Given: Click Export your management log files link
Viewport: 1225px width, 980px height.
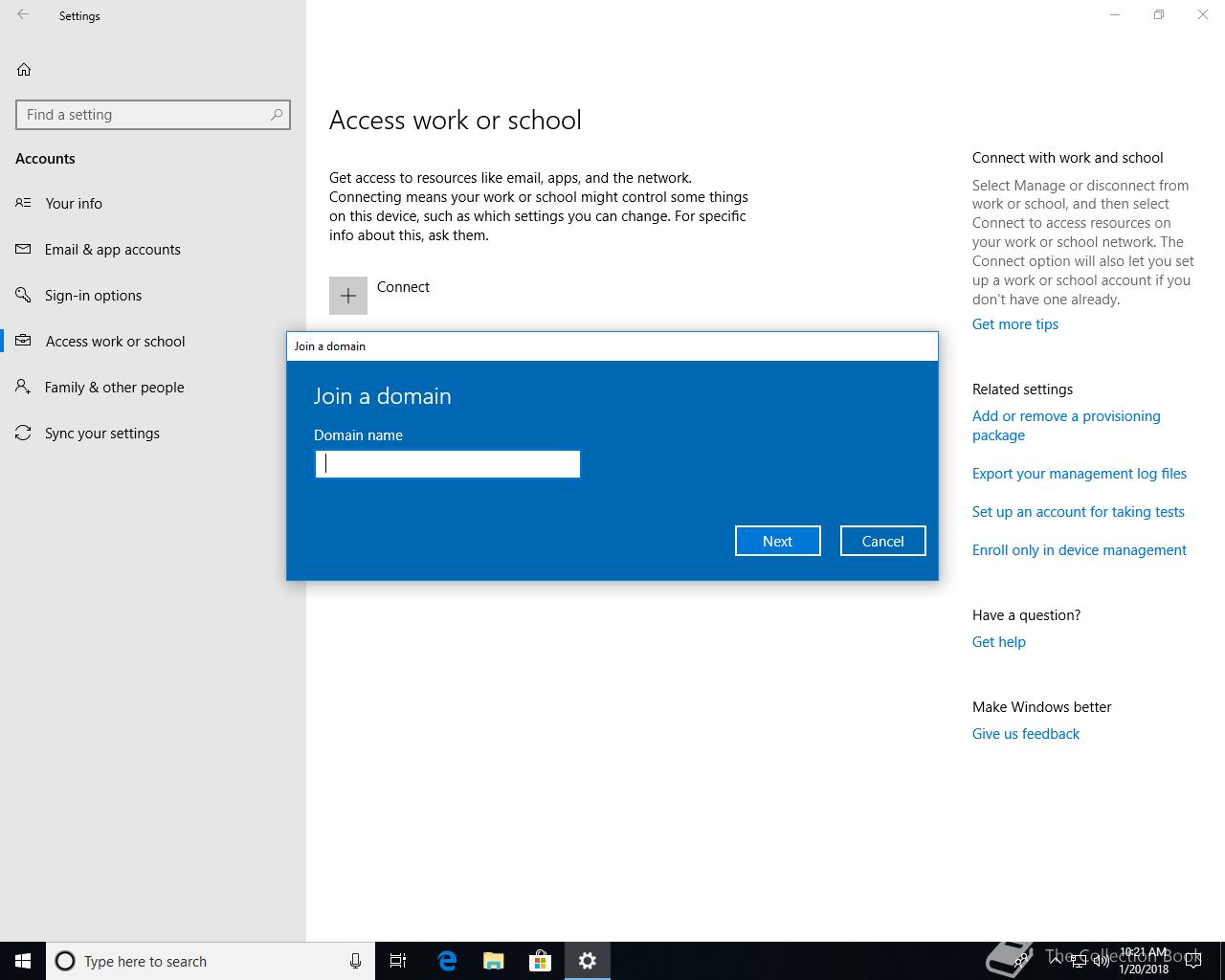Looking at the screenshot, I should click(x=1080, y=474).
